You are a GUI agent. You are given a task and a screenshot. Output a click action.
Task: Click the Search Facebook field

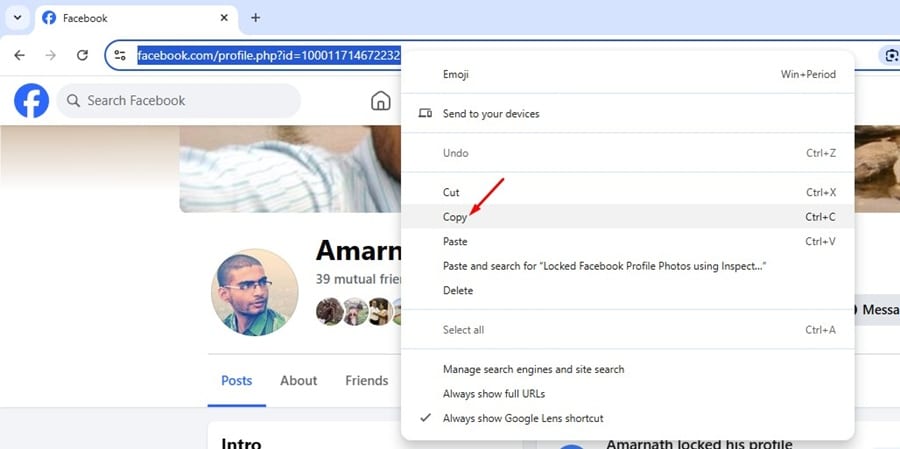(179, 100)
